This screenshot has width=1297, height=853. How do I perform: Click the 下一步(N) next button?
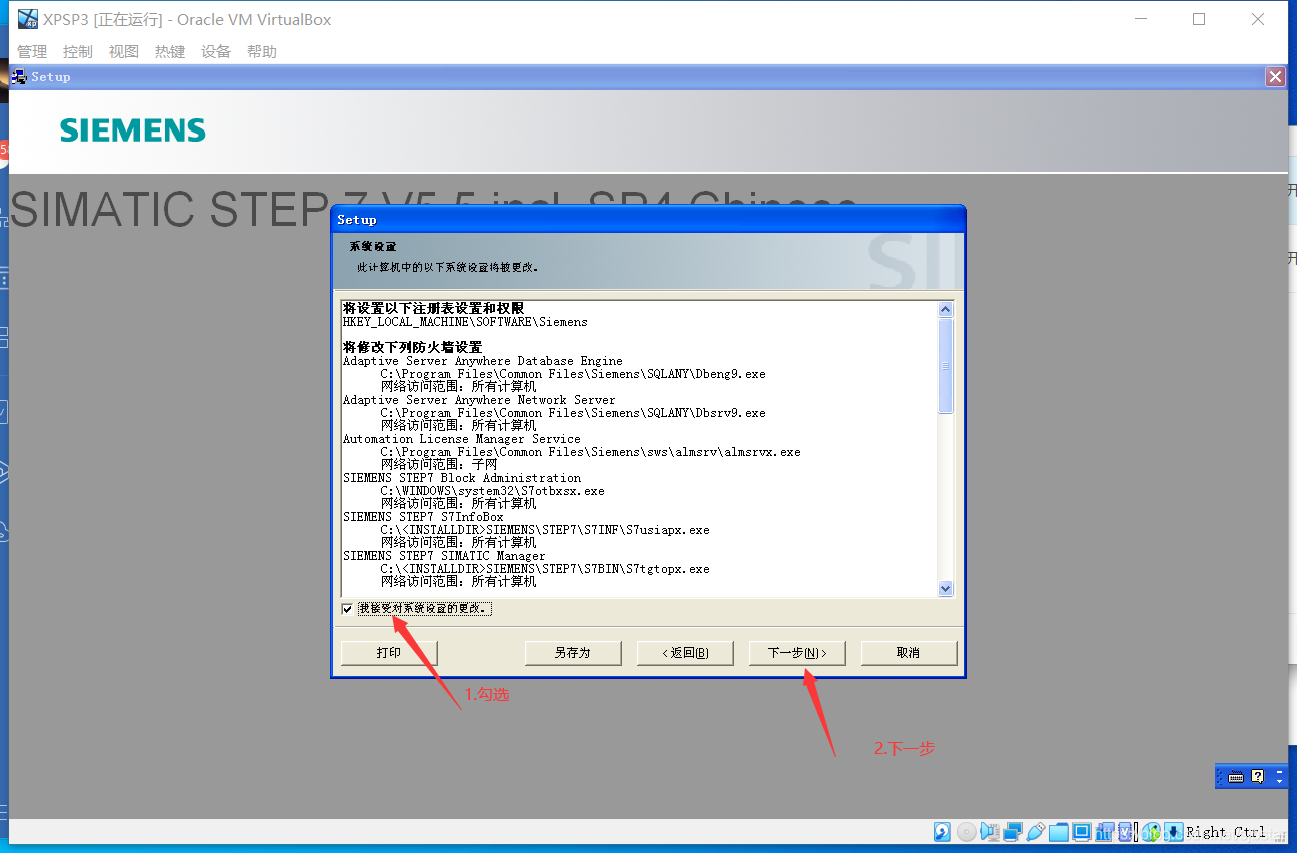(x=797, y=653)
